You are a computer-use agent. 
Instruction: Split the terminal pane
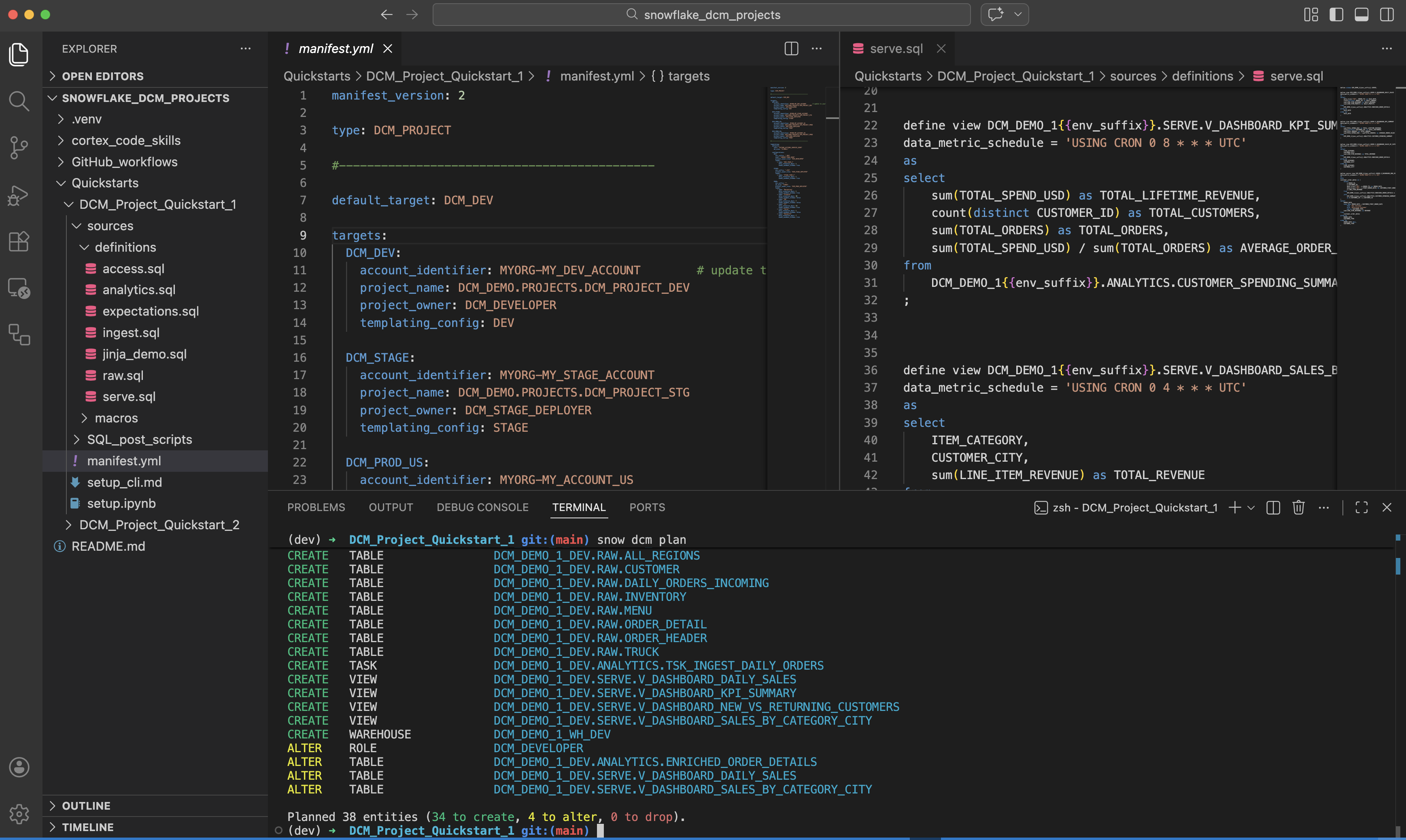coord(1273,508)
